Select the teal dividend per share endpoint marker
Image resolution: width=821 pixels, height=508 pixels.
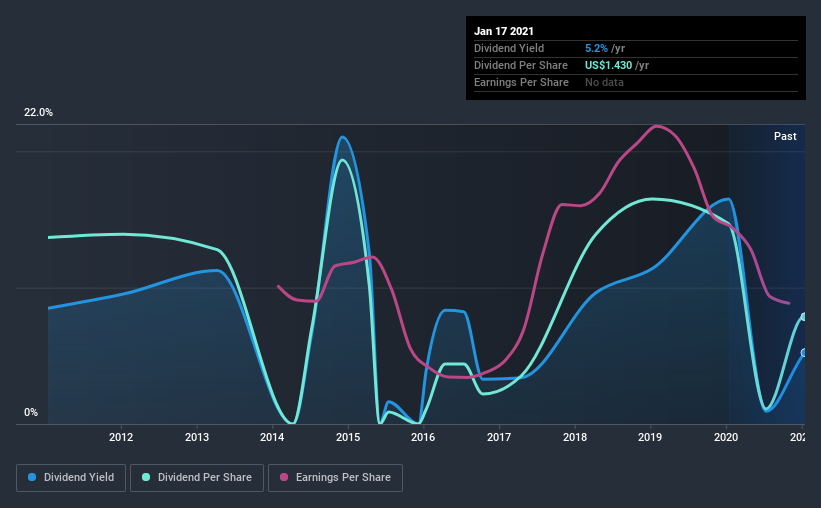[x=803, y=317]
